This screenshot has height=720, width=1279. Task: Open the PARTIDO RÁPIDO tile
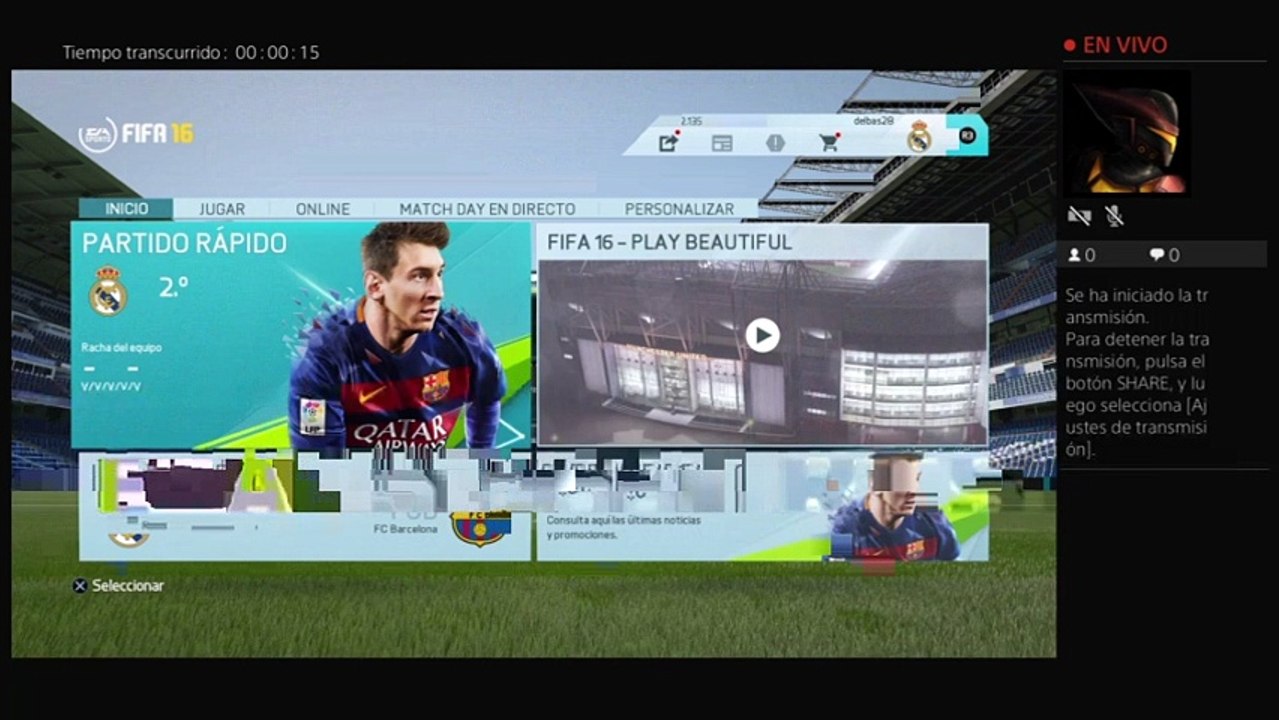300,335
